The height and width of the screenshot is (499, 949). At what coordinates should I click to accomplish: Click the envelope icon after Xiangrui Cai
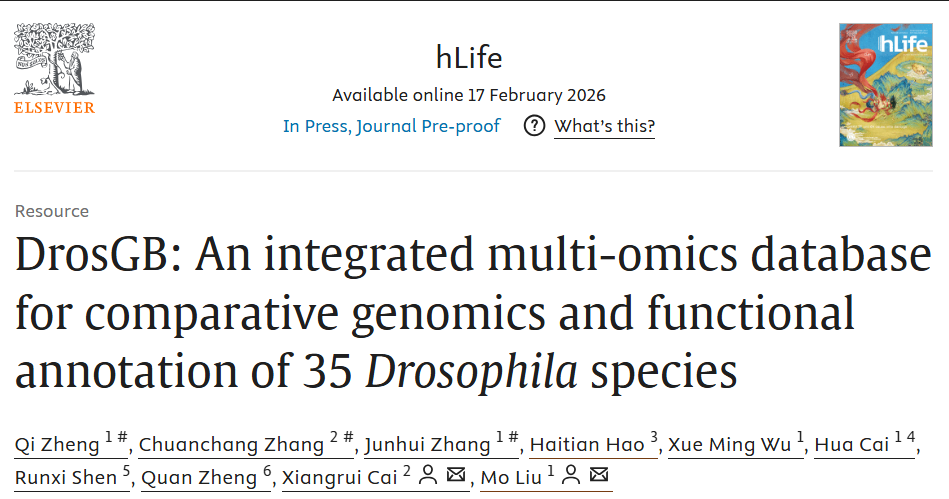pos(456,476)
